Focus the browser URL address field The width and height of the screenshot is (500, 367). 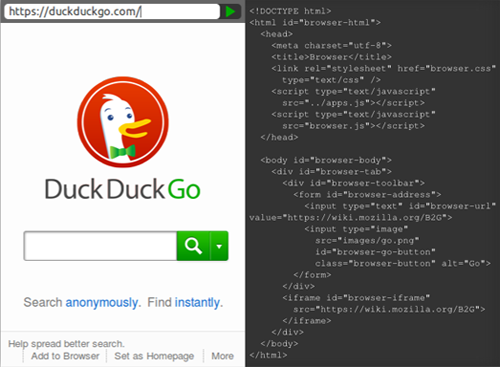[x=112, y=12]
